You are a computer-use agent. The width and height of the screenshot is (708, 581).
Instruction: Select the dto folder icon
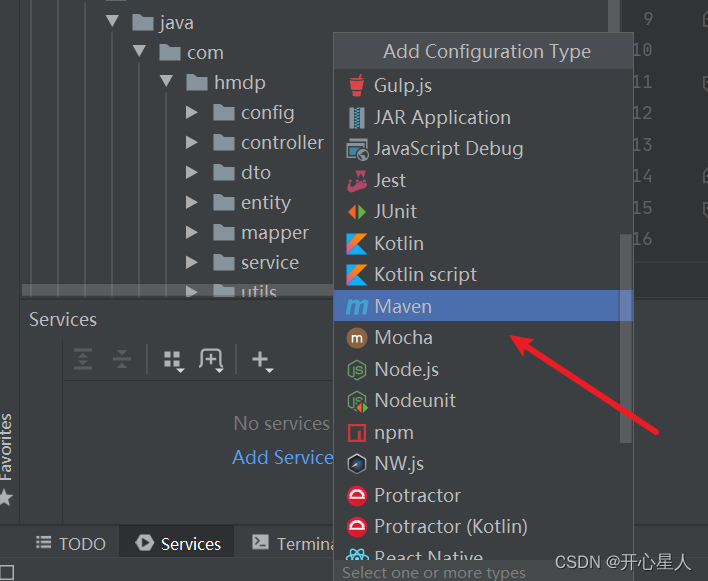(224, 172)
